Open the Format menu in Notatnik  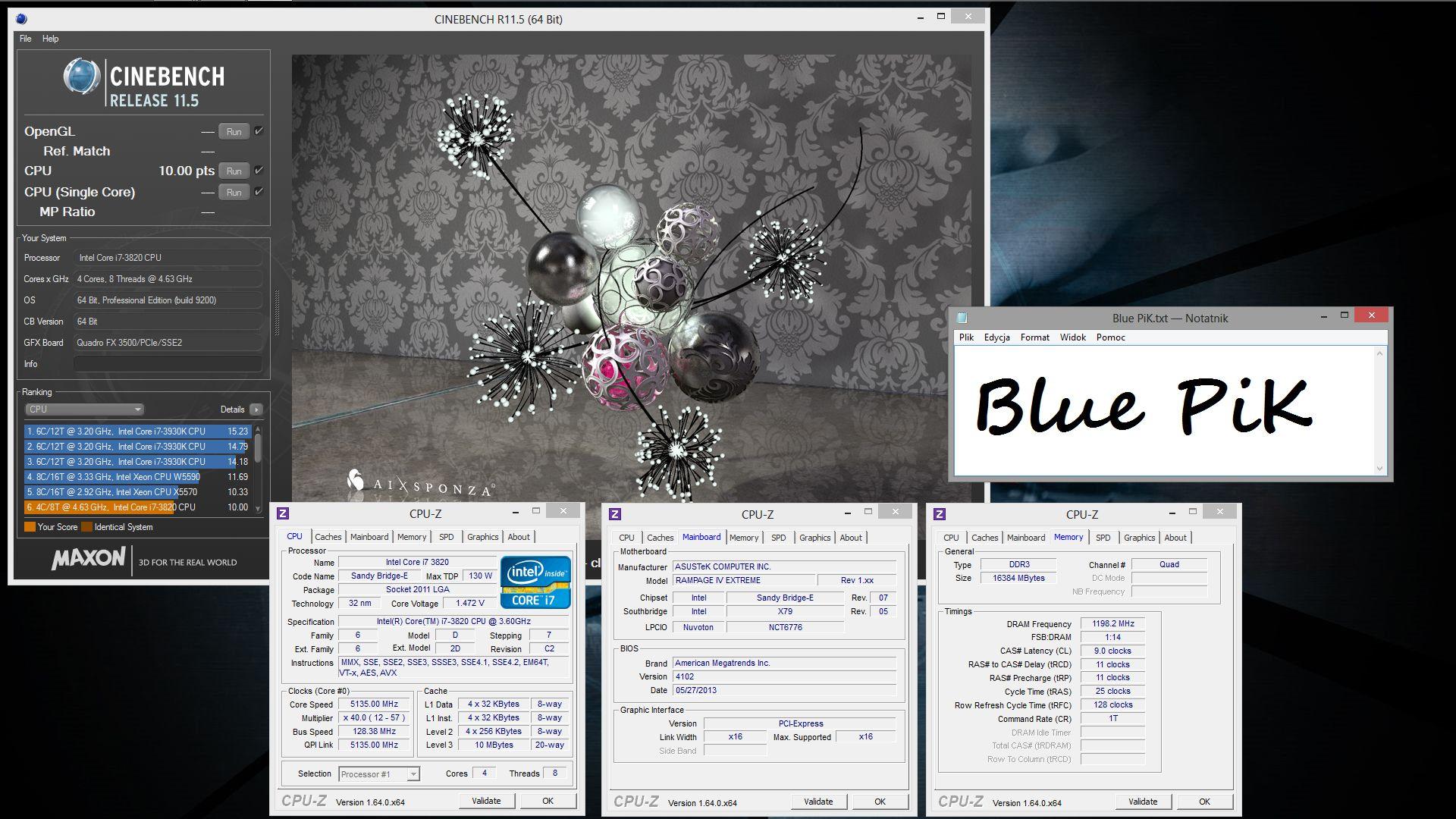tap(1034, 337)
